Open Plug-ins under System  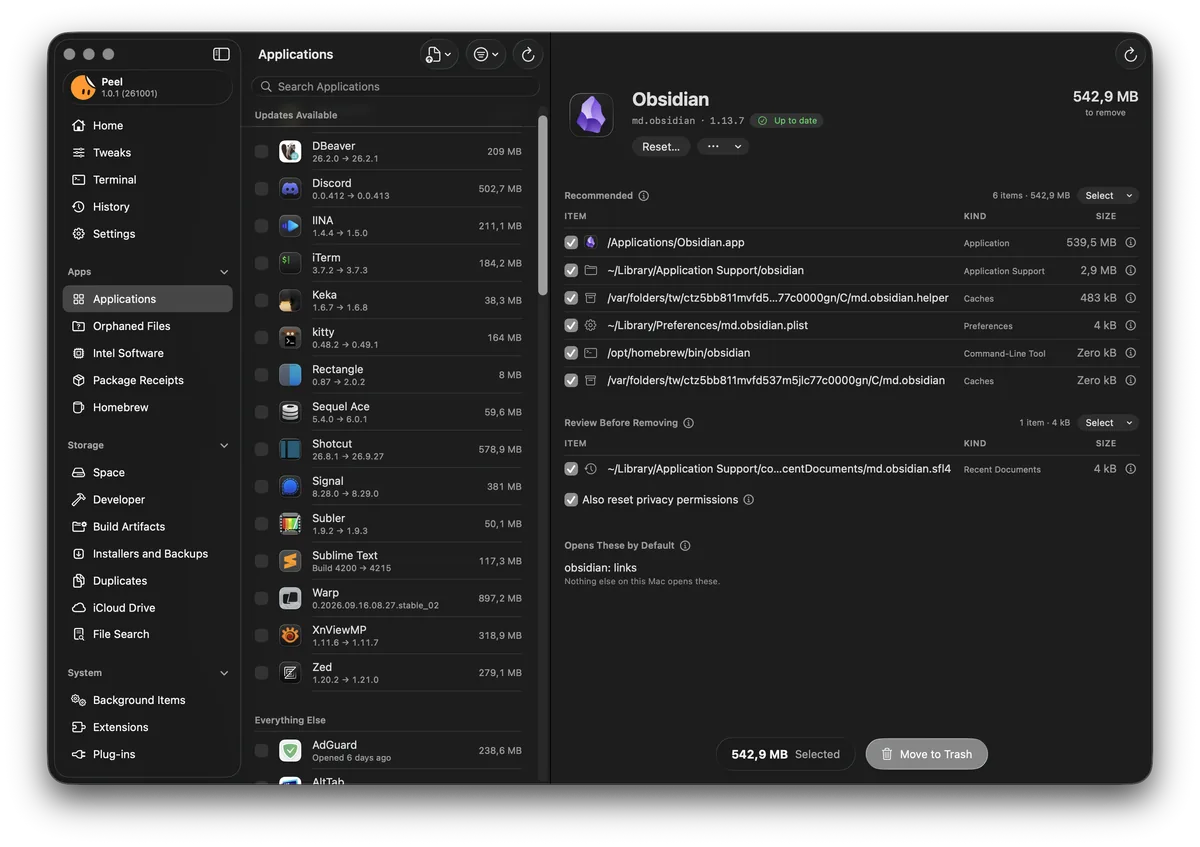[x=147, y=754]
